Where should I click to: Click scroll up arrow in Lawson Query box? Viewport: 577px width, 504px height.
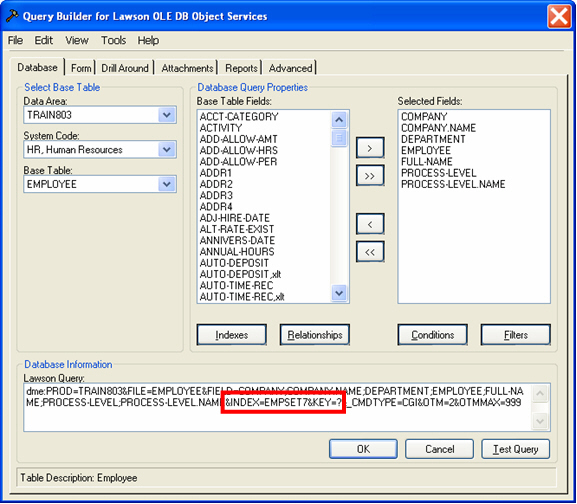tap(540, 394)
